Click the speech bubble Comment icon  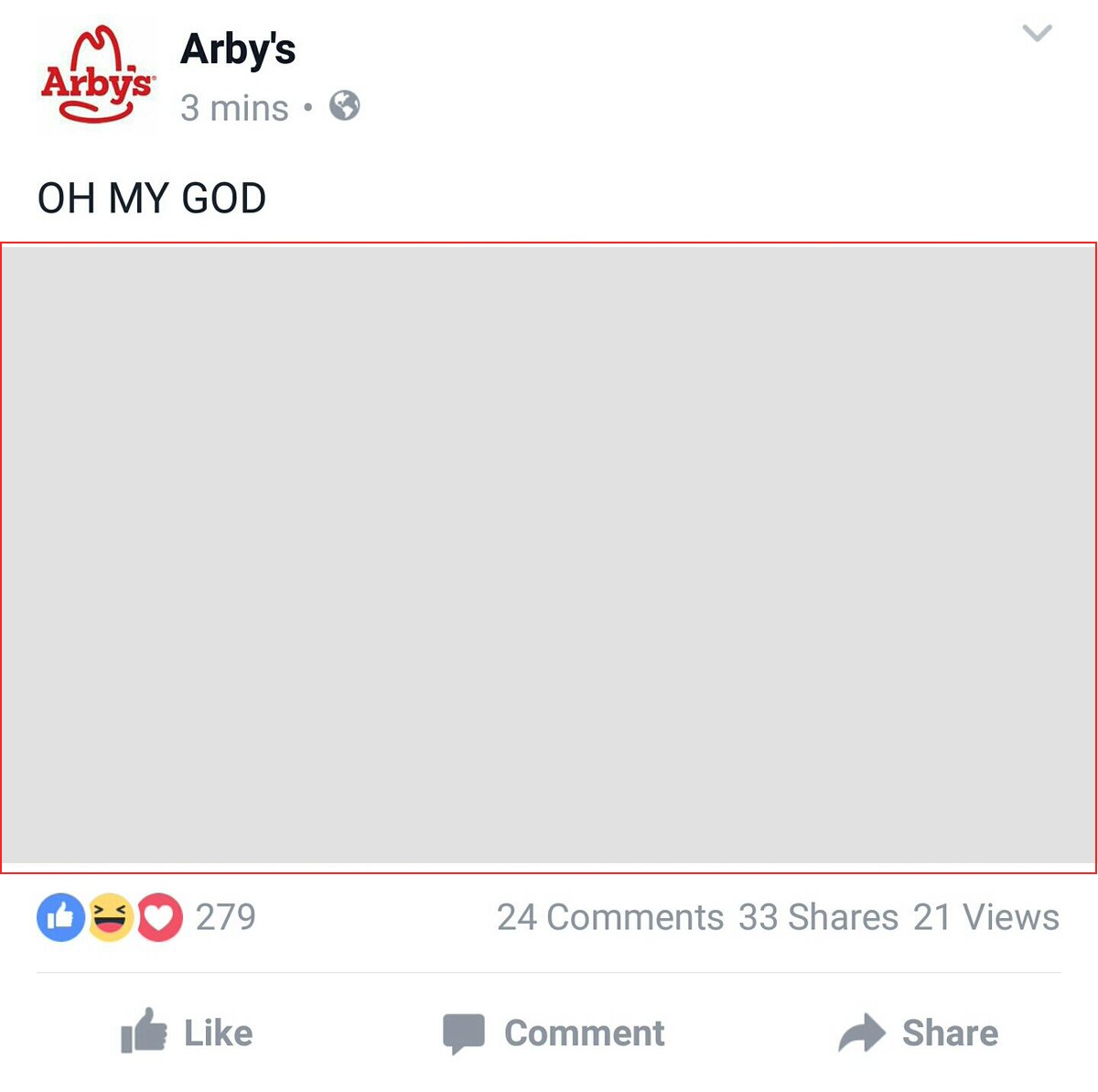(x=464, y=1033)
